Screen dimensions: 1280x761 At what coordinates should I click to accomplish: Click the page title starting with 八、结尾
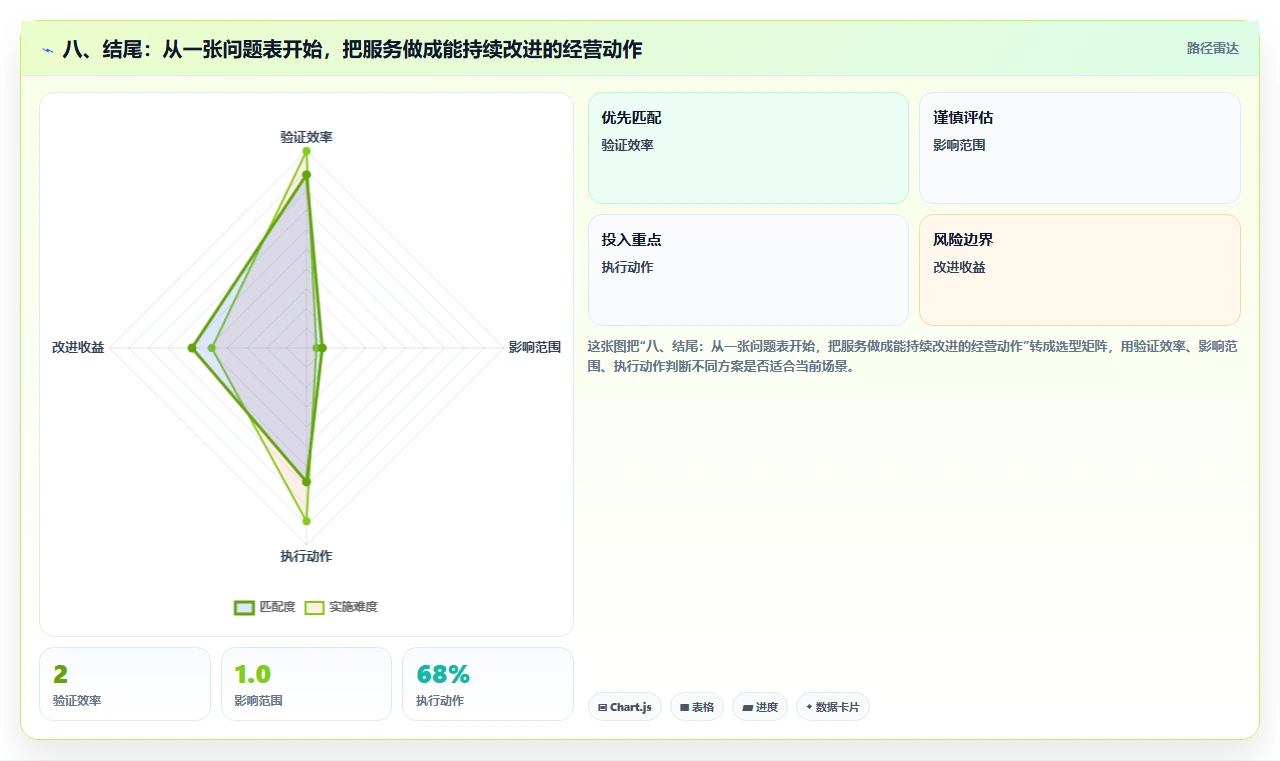(352, 49)
